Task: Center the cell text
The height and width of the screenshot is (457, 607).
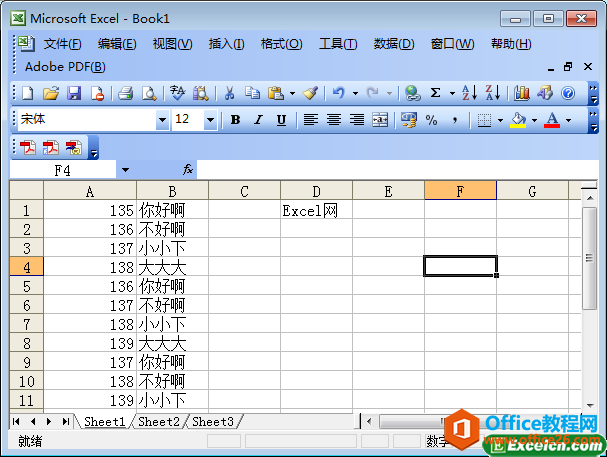Action: (x=334, y=120)
